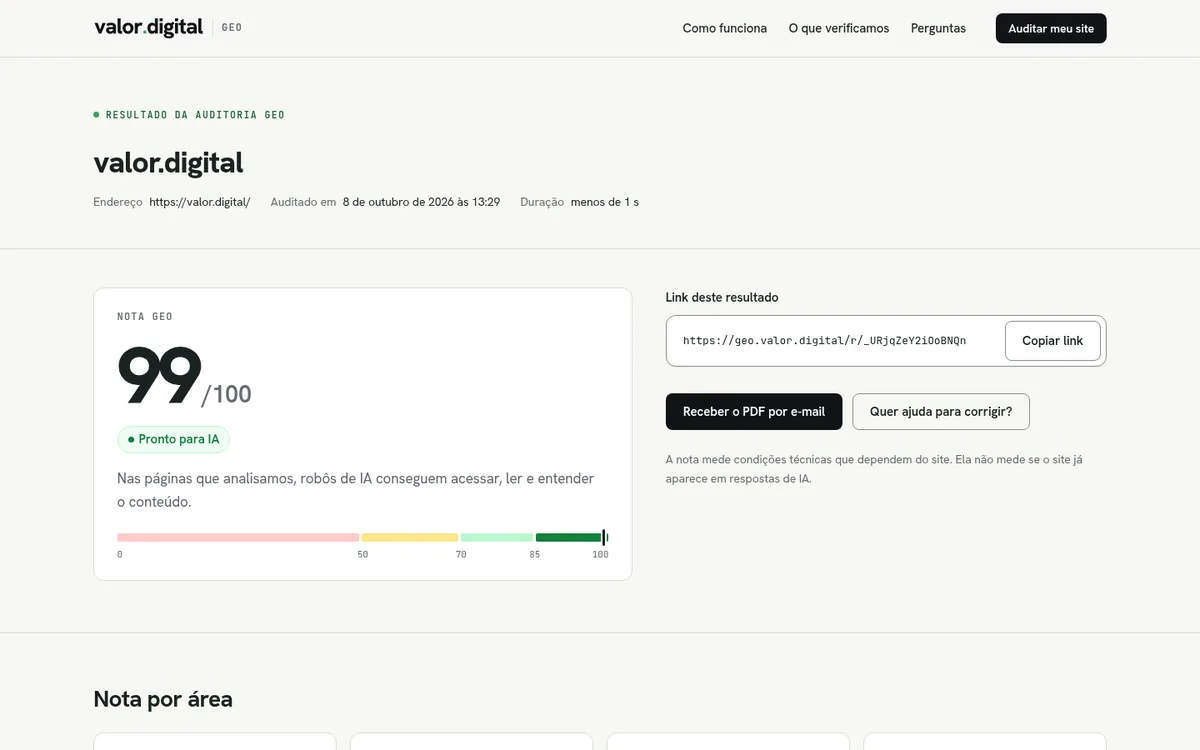Click Quer ajuda para corrigir? button
The width and height of the screenshot is (1200, 750).
coord(941,412)
